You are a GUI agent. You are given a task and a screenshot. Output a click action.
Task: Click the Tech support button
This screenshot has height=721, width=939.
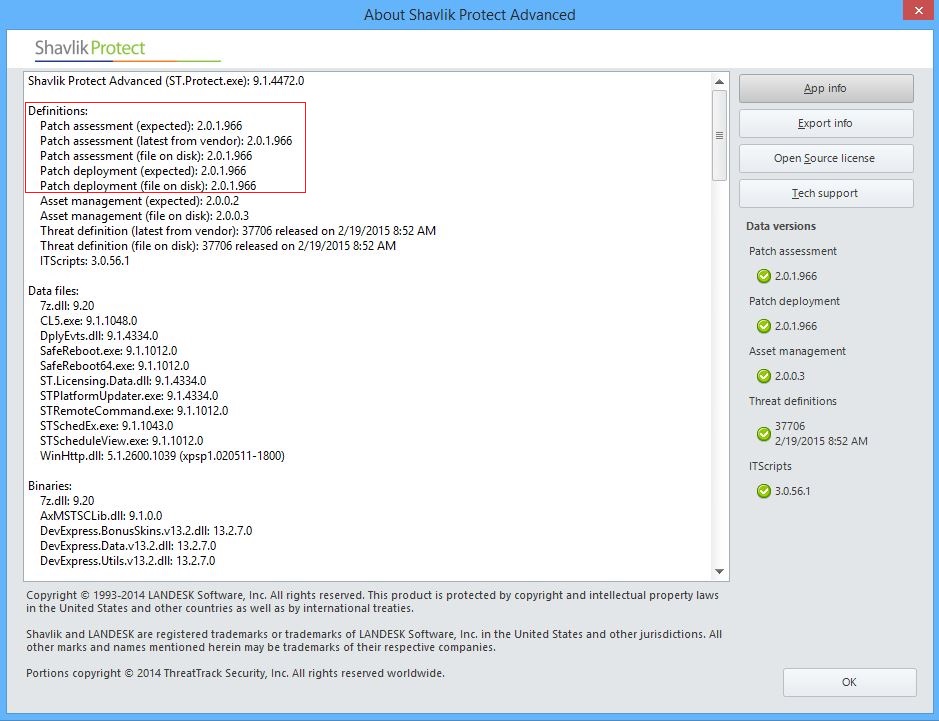(x=825, y=193)
